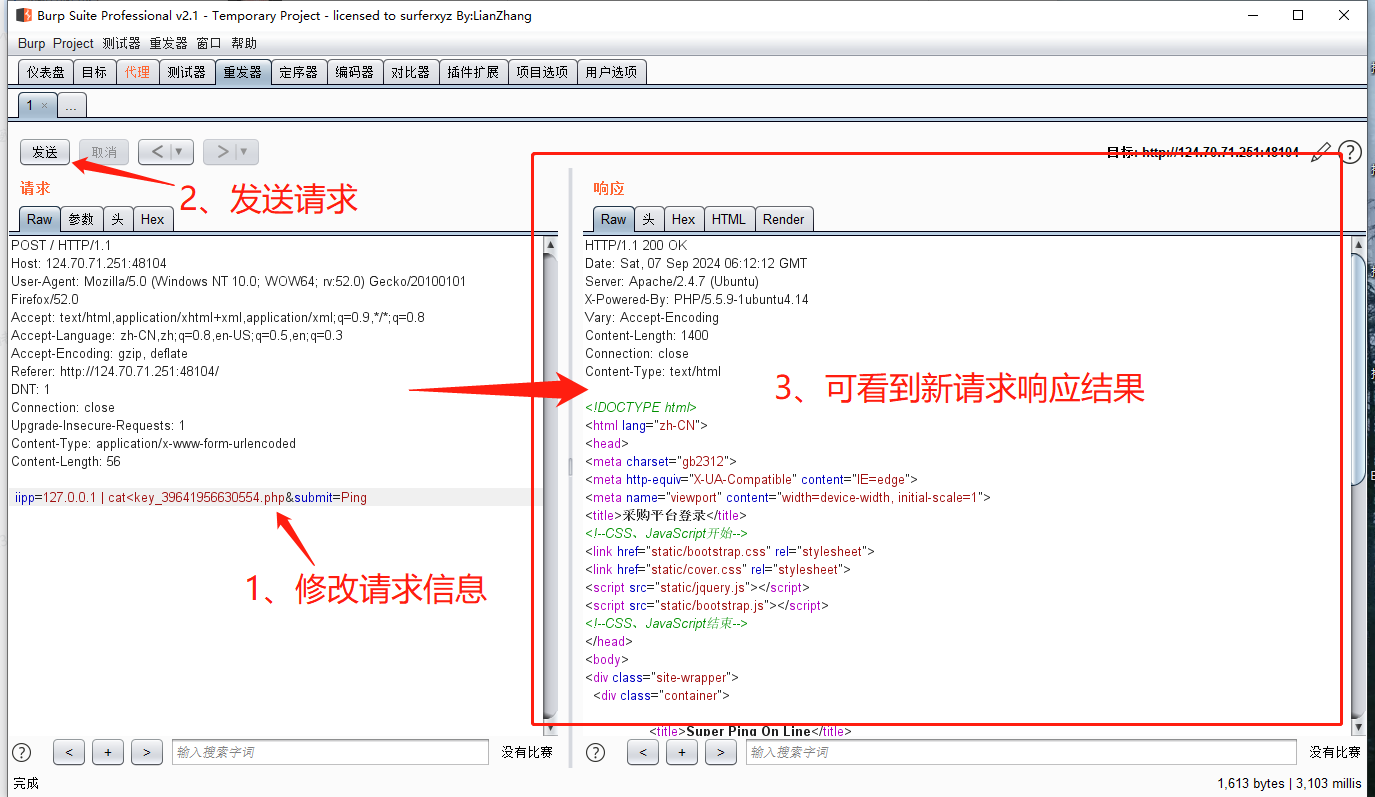Switch to the 代理 tab
The height and width of the screenshot is (797, 1375).
(137, 72)
